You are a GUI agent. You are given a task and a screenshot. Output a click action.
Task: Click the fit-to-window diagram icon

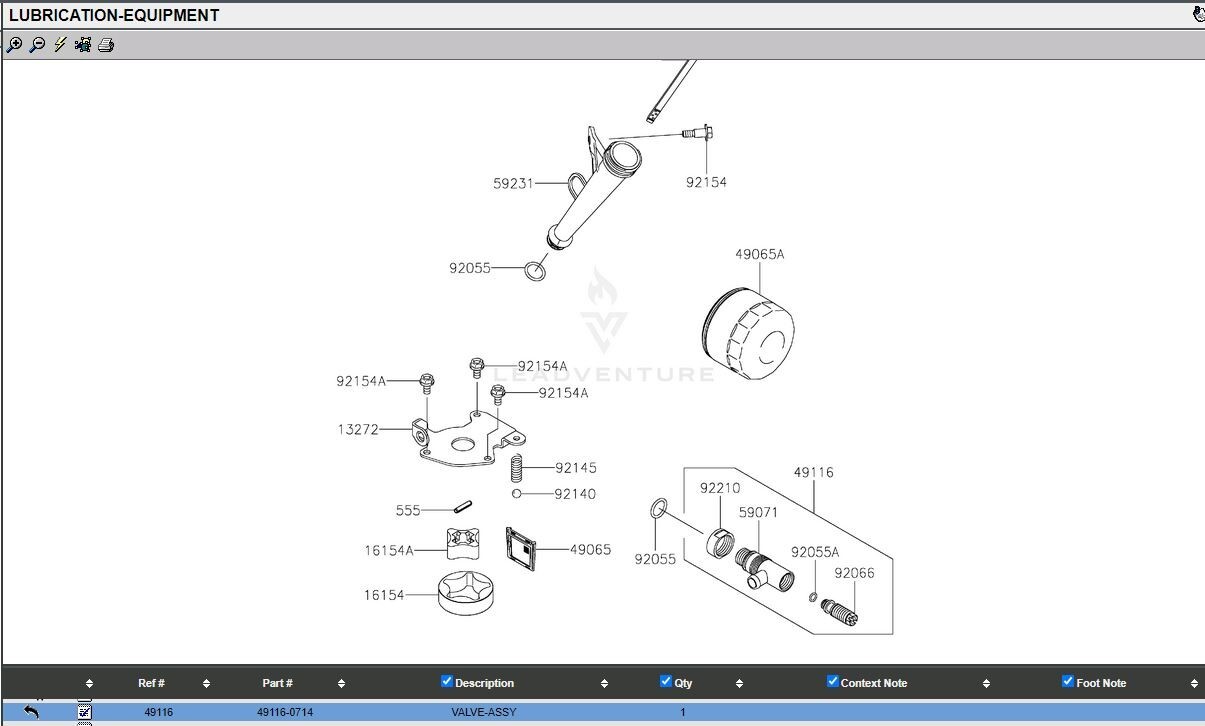pos(83,45)
